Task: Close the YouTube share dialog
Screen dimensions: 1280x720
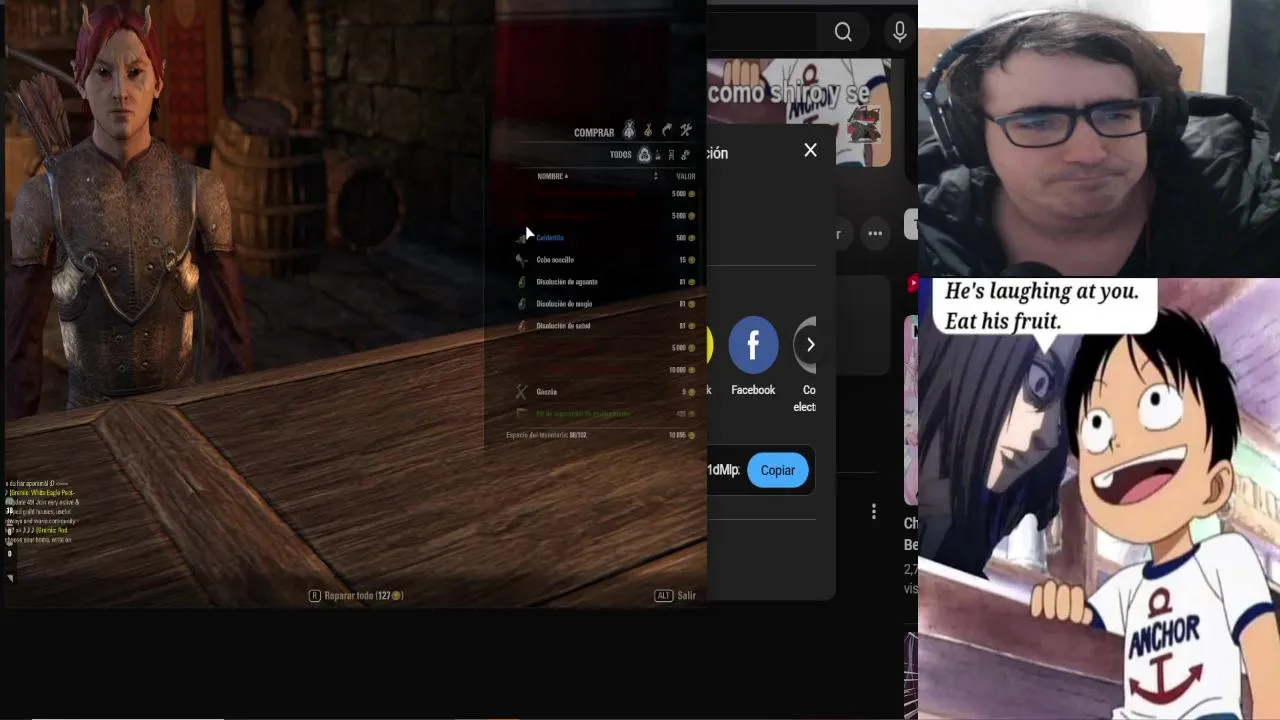Action: pos(810,150)
